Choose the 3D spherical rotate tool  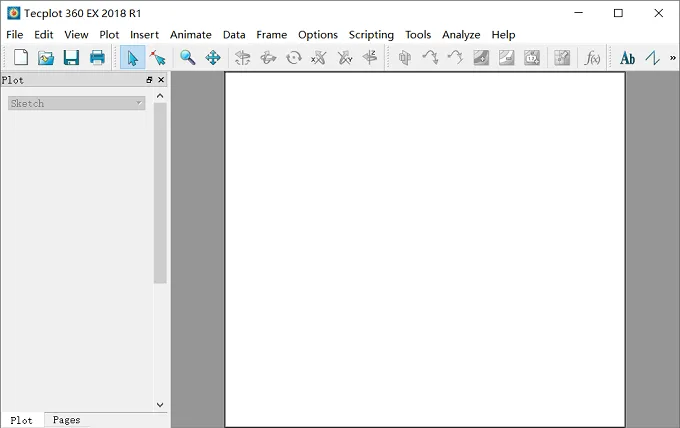point(242,57)
